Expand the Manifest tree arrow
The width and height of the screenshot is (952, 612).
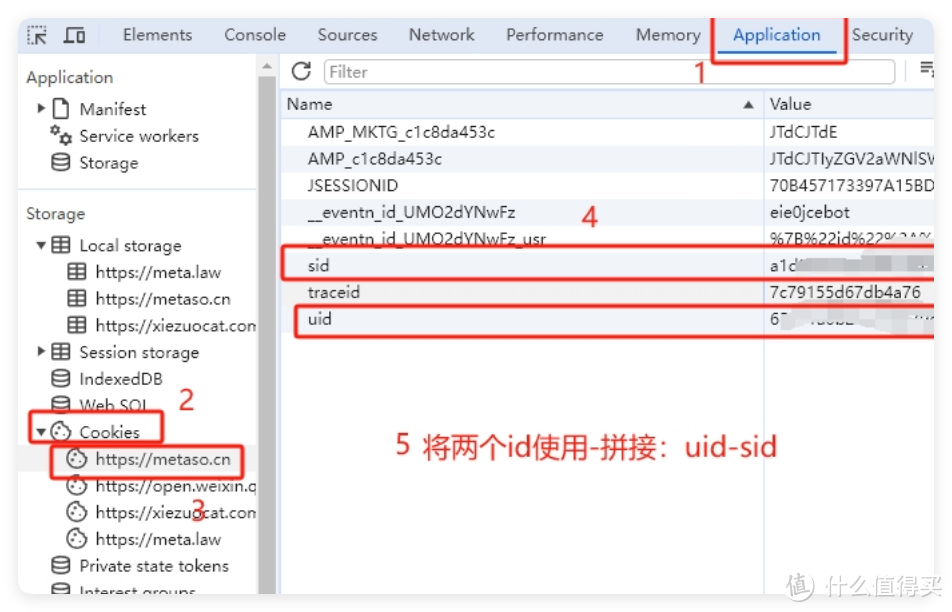(41, 108)
